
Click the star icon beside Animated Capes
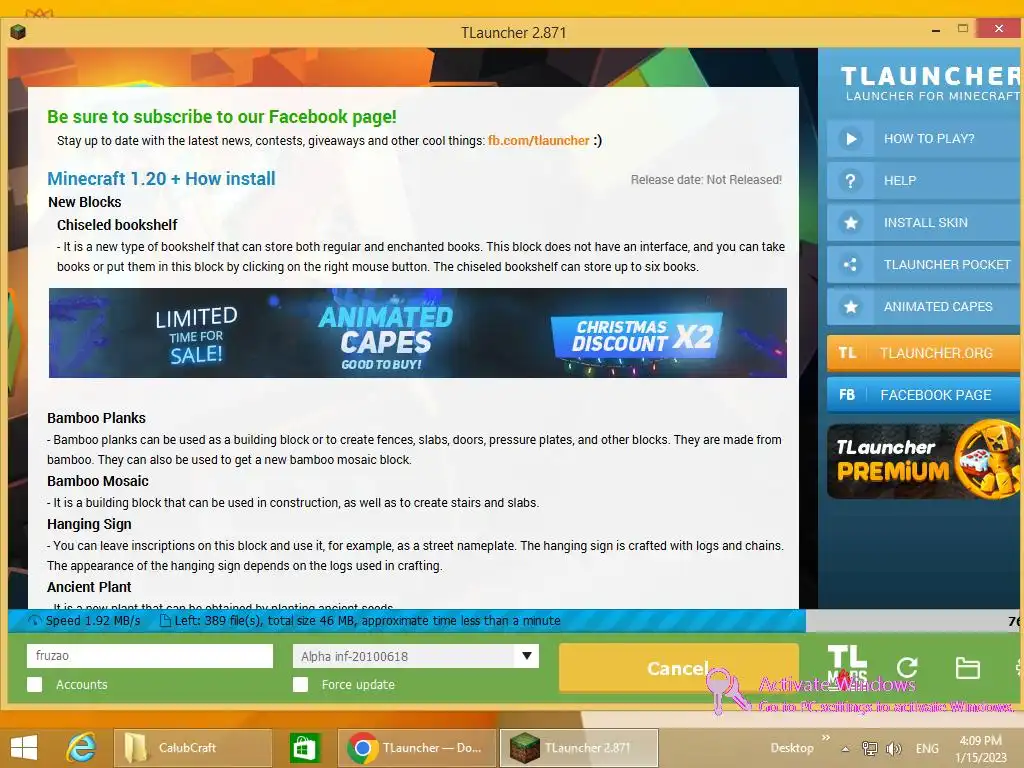click(x=850, y=306)
